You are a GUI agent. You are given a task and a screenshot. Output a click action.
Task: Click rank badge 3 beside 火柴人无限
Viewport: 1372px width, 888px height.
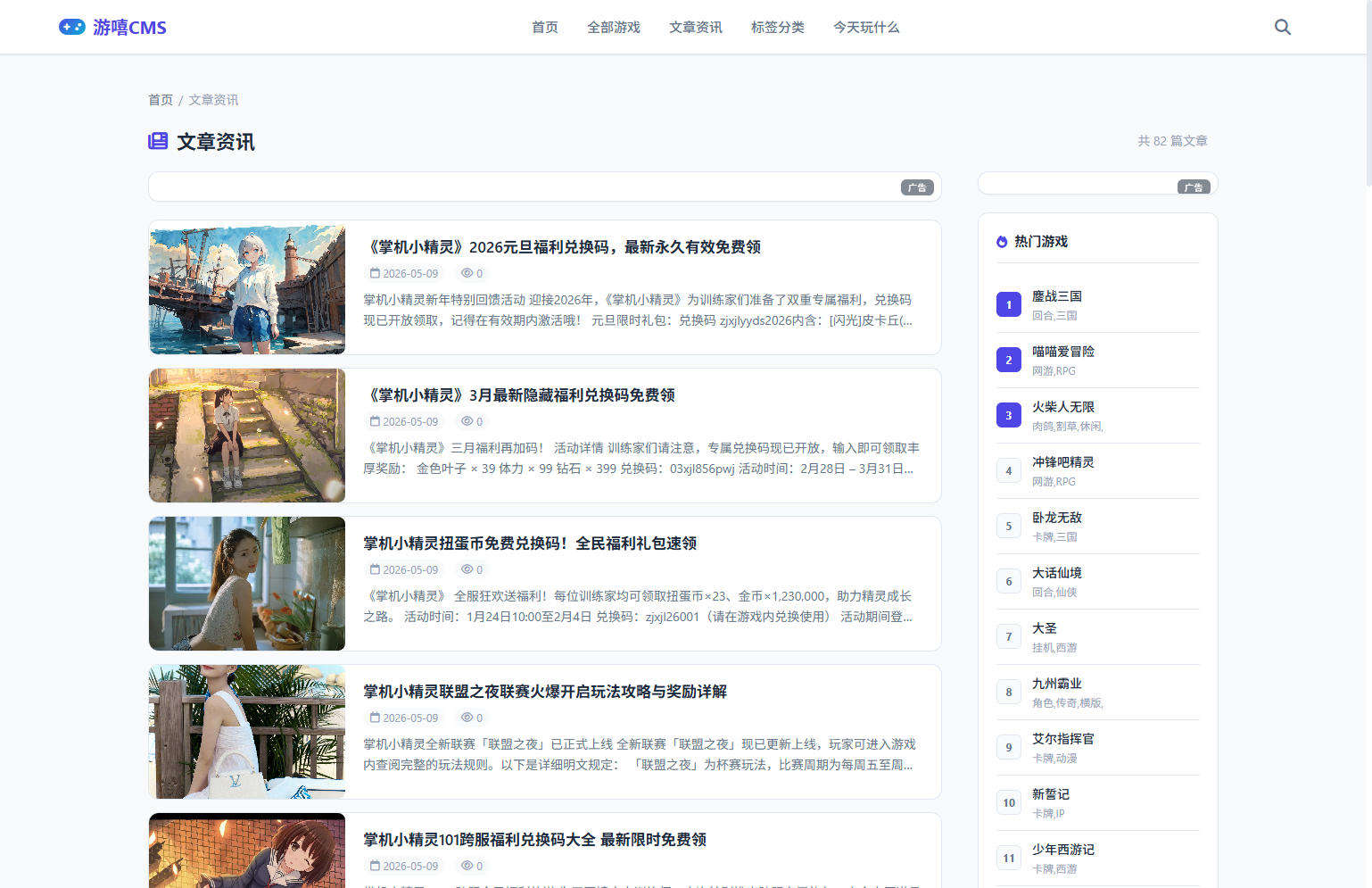[1009, 415]
